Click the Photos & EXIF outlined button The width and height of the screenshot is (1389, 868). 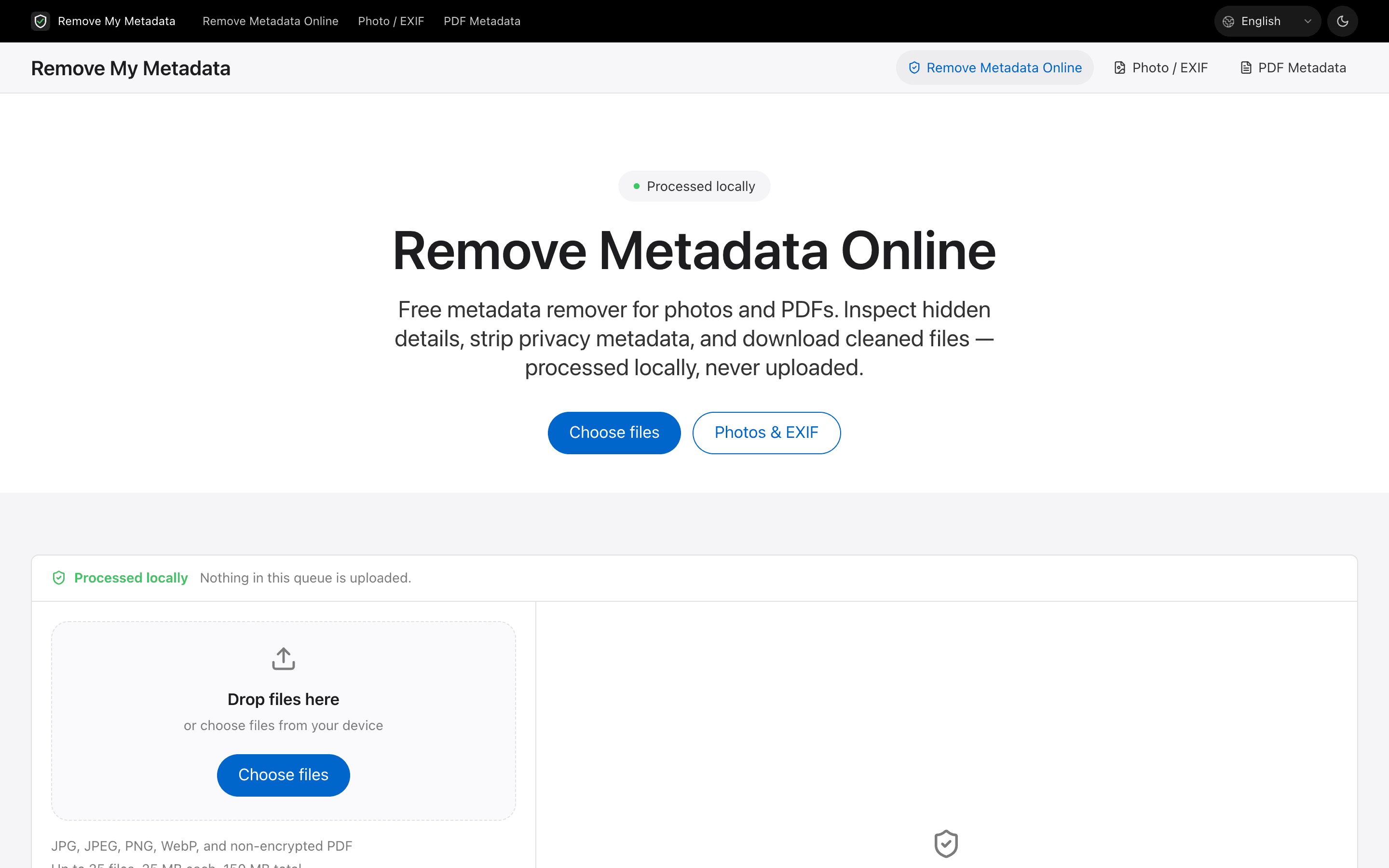point(766,433)
